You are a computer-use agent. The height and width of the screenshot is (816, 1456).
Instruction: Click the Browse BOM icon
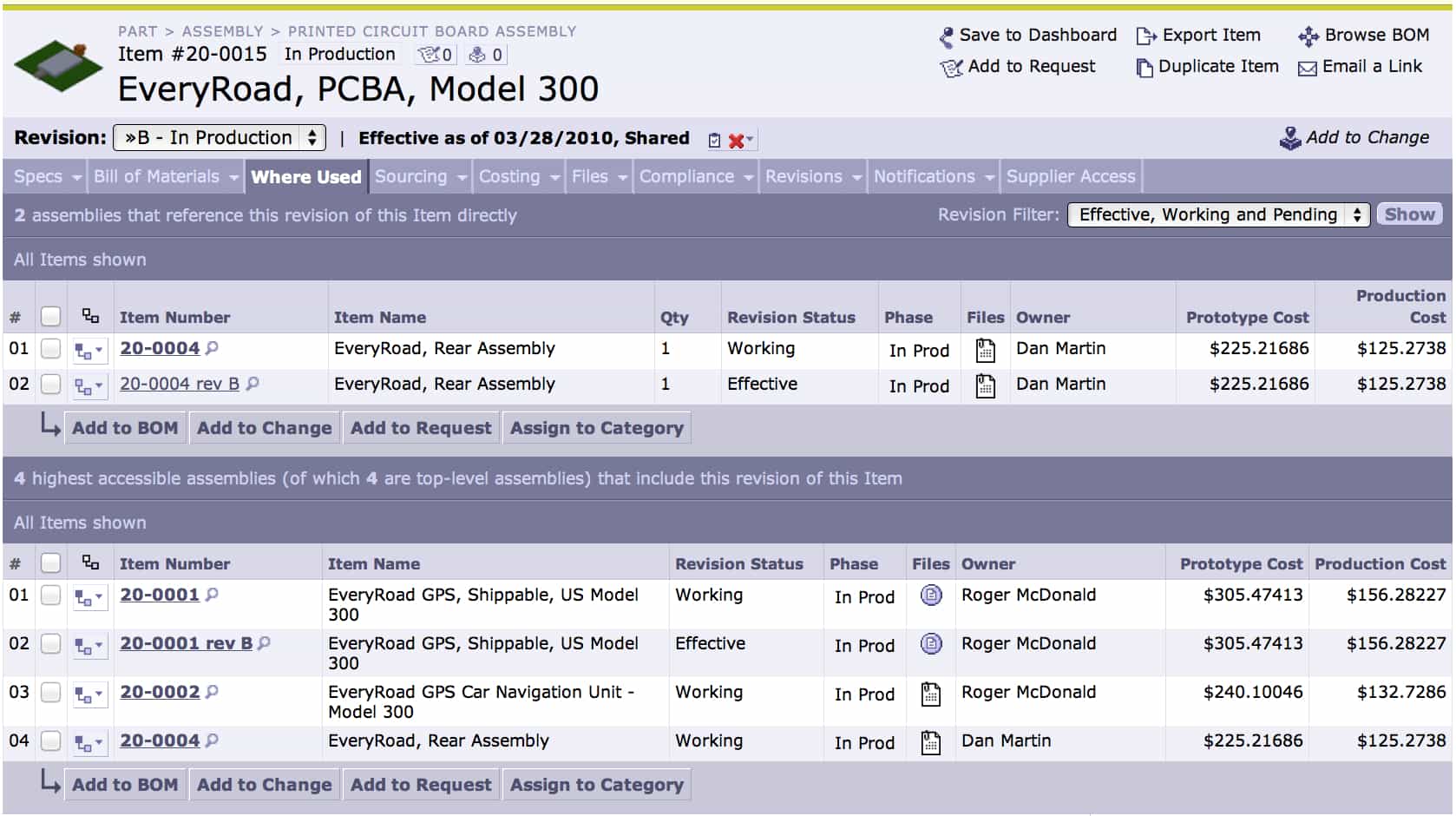pyautogui.click(x=1308, y=36)
